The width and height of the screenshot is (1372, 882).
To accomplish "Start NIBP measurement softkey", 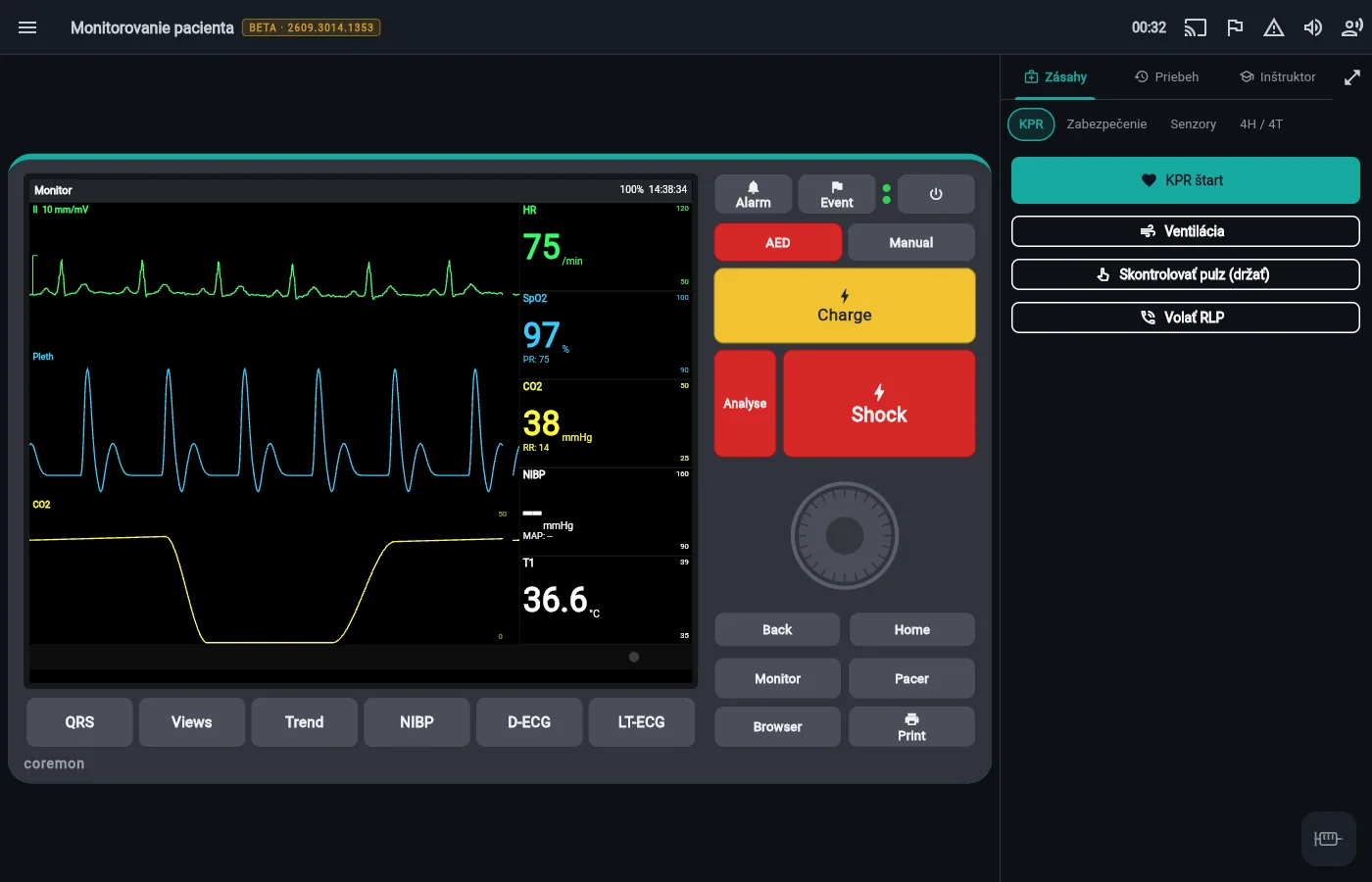I will pyautogui.click(x=416, y=722).
